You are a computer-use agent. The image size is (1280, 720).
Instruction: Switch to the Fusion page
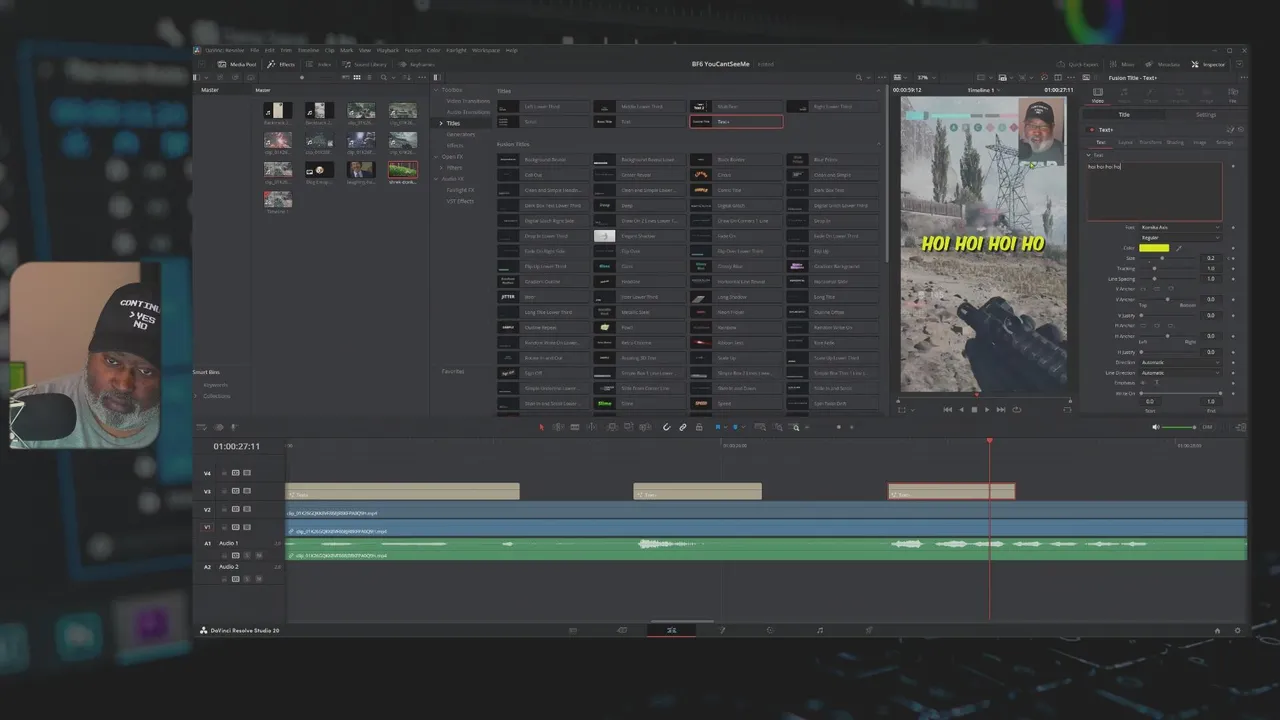point(722,630)
